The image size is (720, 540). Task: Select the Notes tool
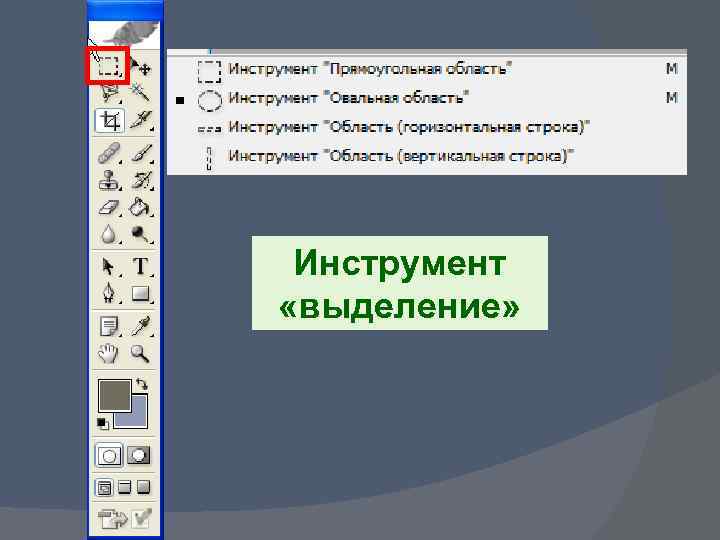(x=109, y=326)
